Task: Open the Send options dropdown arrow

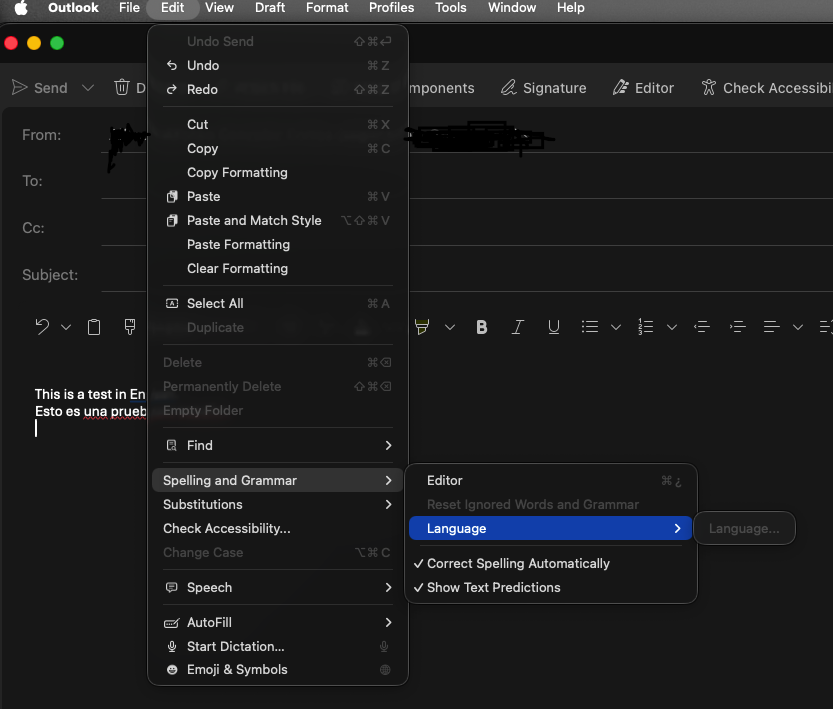Action: click(88, 88)
